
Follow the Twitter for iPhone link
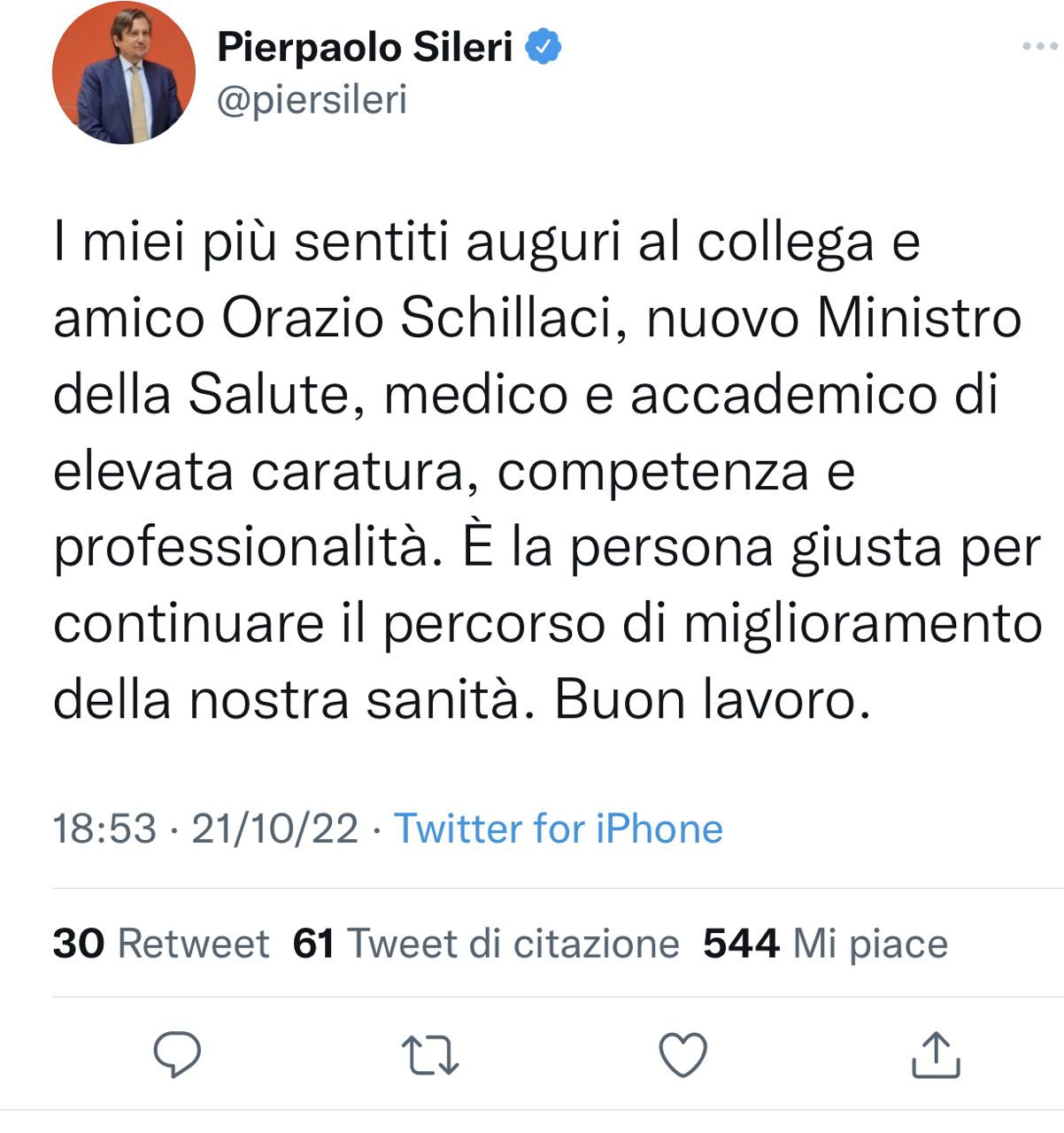click(x=559, y=829)
